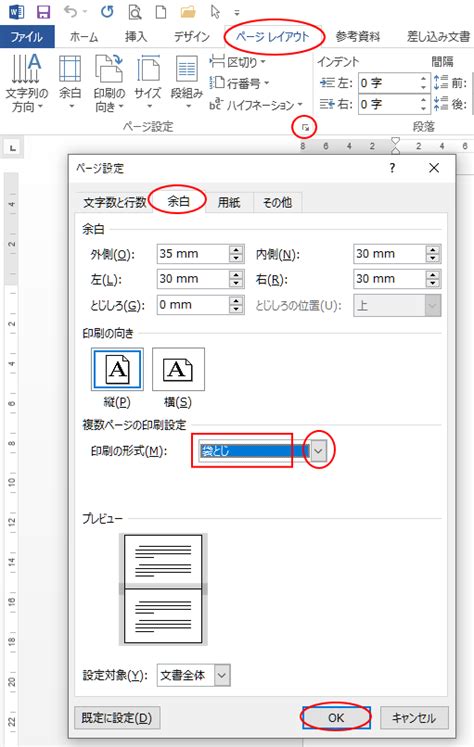
Task: Open the ファイル tab
Action: [x=27, y=37]
